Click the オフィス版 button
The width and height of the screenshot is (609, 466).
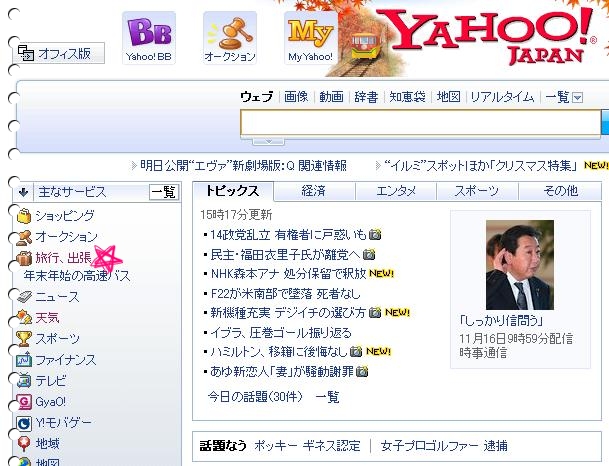[x=60, y=53]
